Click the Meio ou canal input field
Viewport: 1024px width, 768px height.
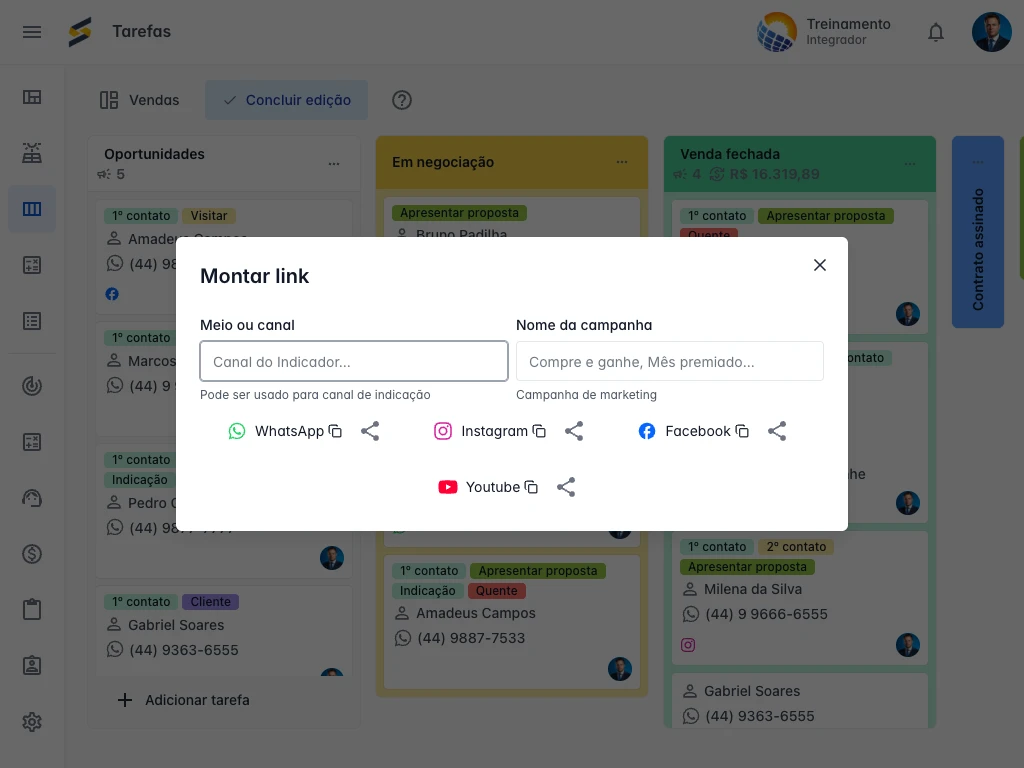354,362
